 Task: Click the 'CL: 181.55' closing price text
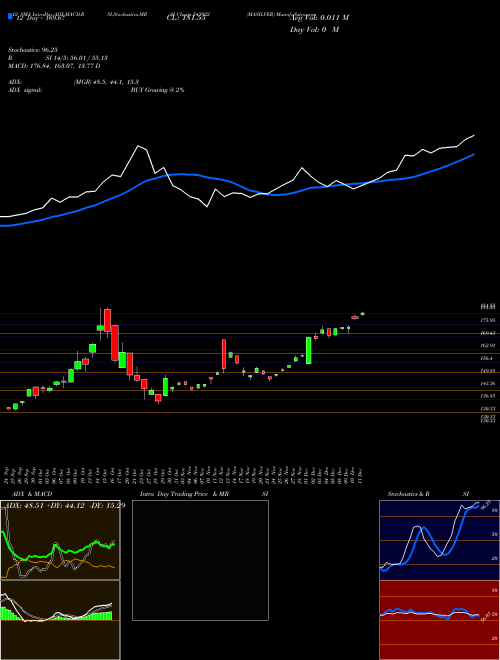tap(186, 18)
